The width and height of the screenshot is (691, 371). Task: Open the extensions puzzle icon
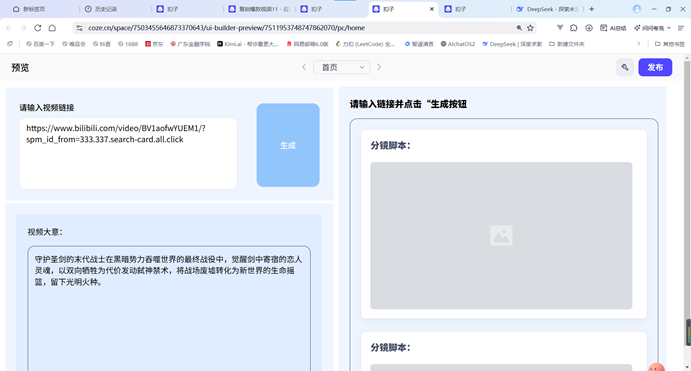(573, 28)
